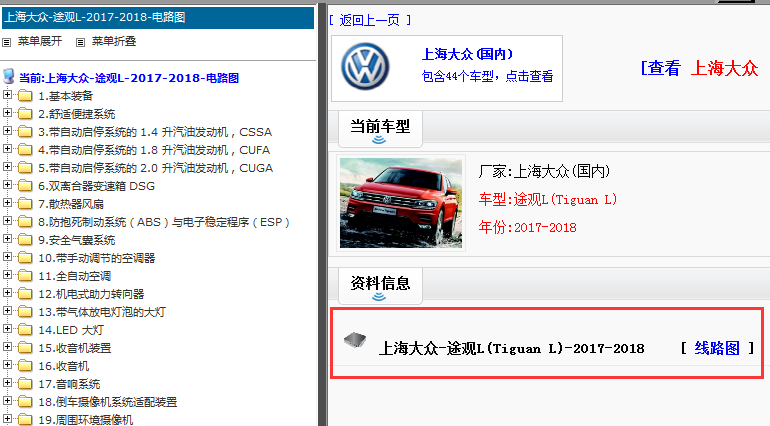770x426 pixels.
Task: Expand the 4.带自动启停系统的 1.8 升 CUFA node
Action: (7, 148)
